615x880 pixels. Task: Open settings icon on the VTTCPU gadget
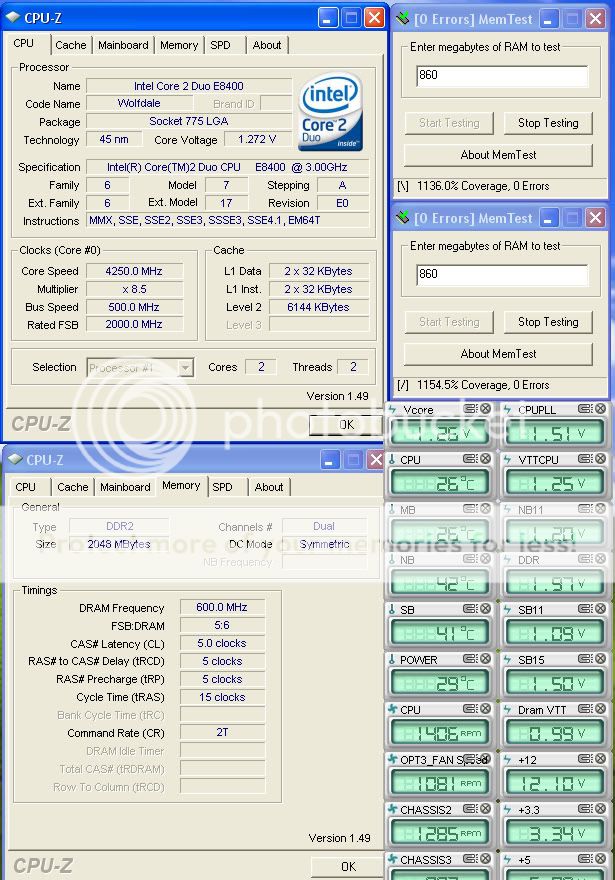pos(585,459)
